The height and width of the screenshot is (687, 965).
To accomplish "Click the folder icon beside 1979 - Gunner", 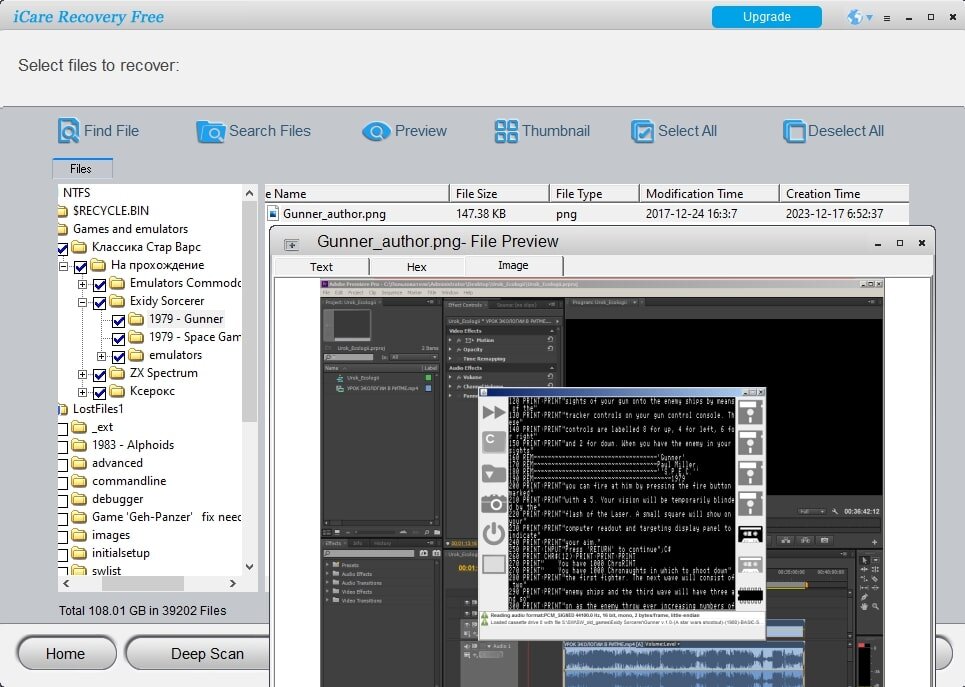I will tap(136, 318).
